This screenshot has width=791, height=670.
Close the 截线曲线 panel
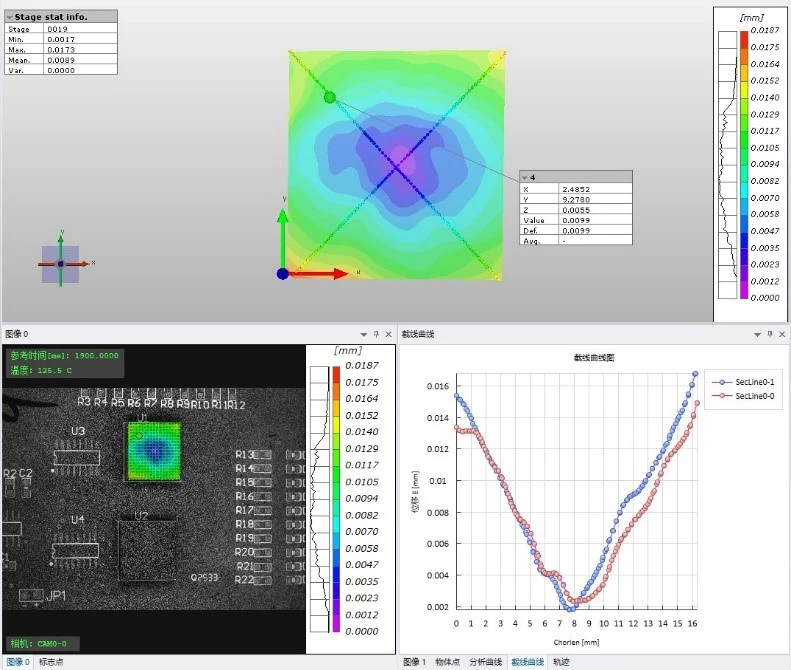click(x=782, y=334)
